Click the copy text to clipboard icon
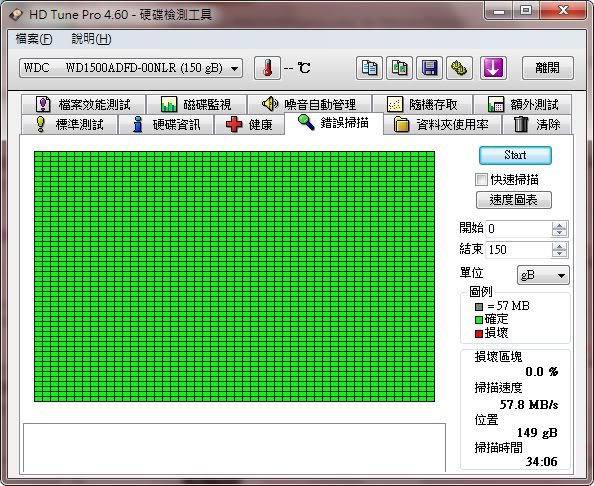Screen dimensions: 594x486 pyautogui.click(x=369, y=68)
